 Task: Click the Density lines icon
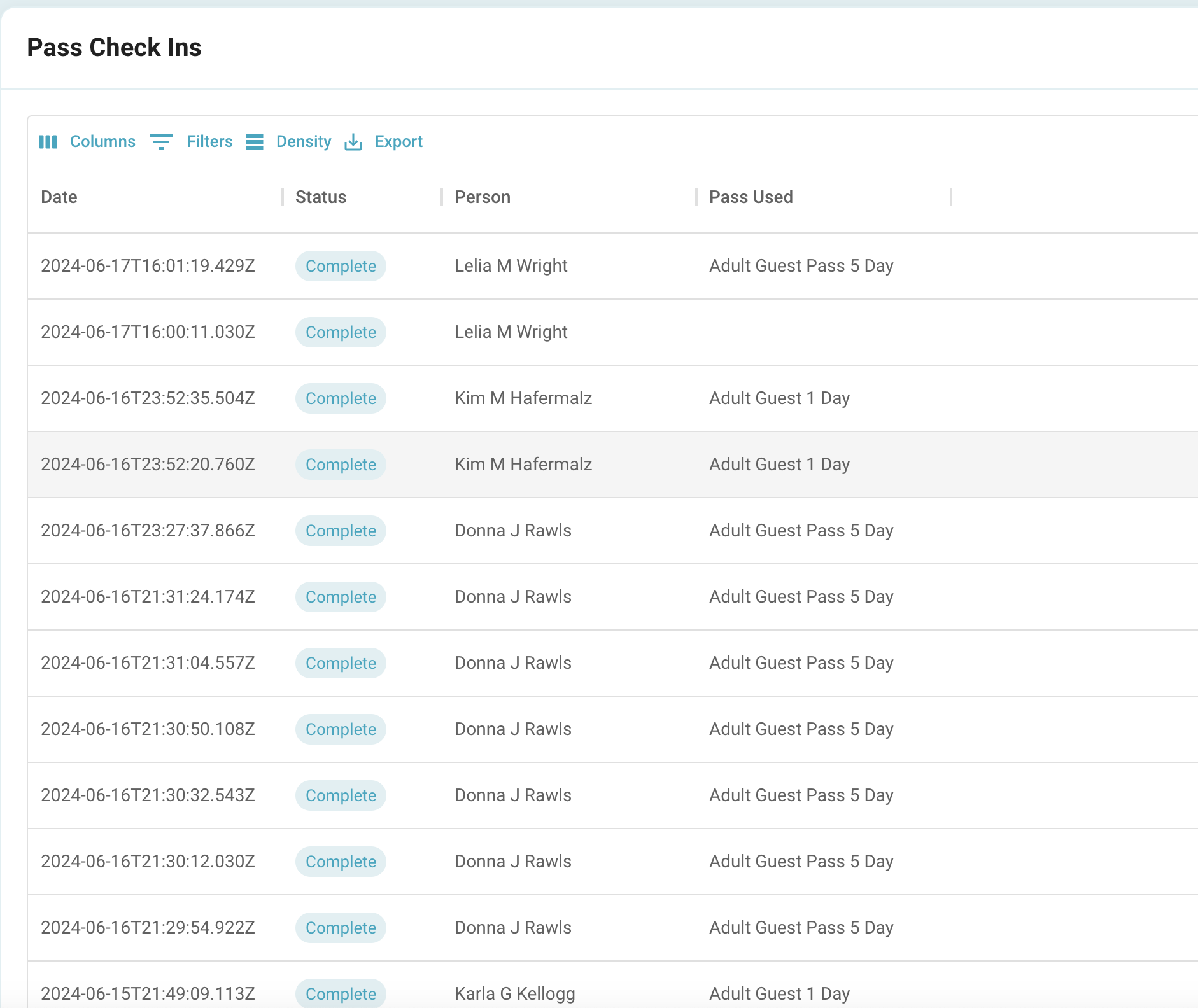[x=255, y=141]
